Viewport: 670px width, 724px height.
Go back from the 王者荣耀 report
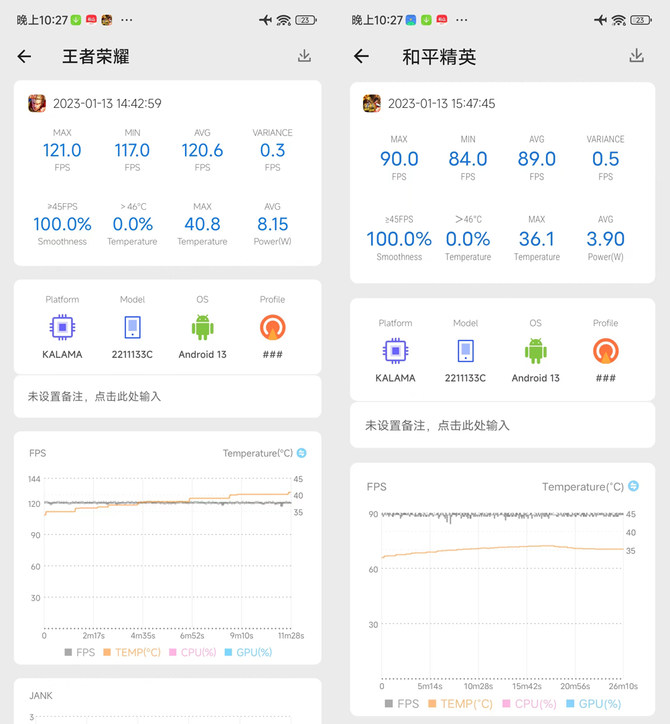coord(24,57)
